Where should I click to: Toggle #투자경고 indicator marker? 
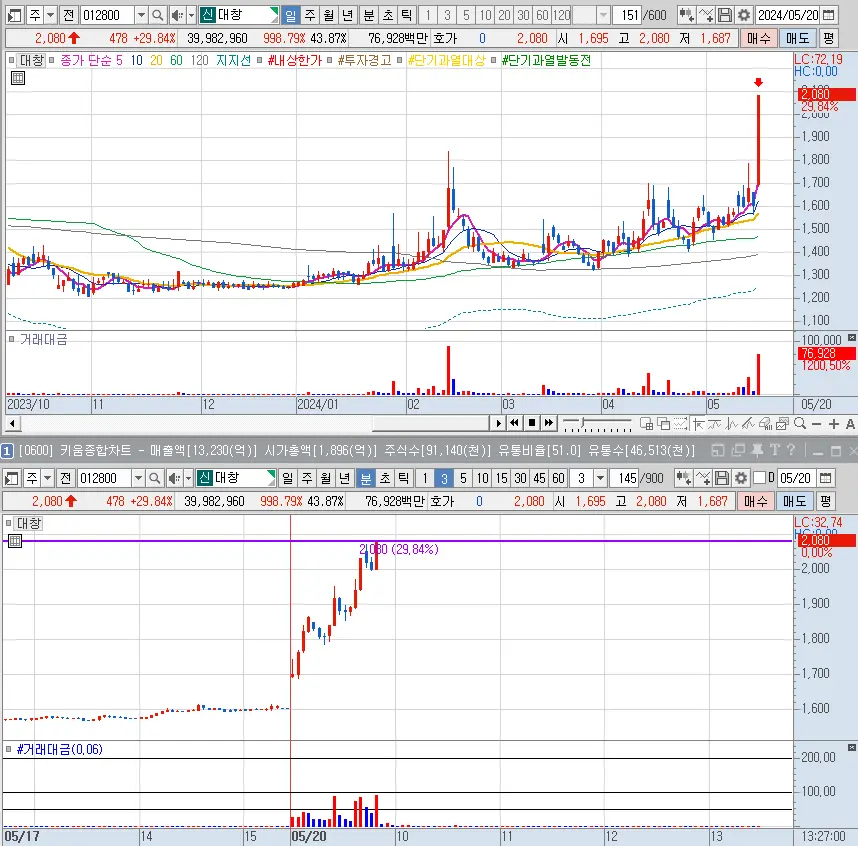click(330, 60)
